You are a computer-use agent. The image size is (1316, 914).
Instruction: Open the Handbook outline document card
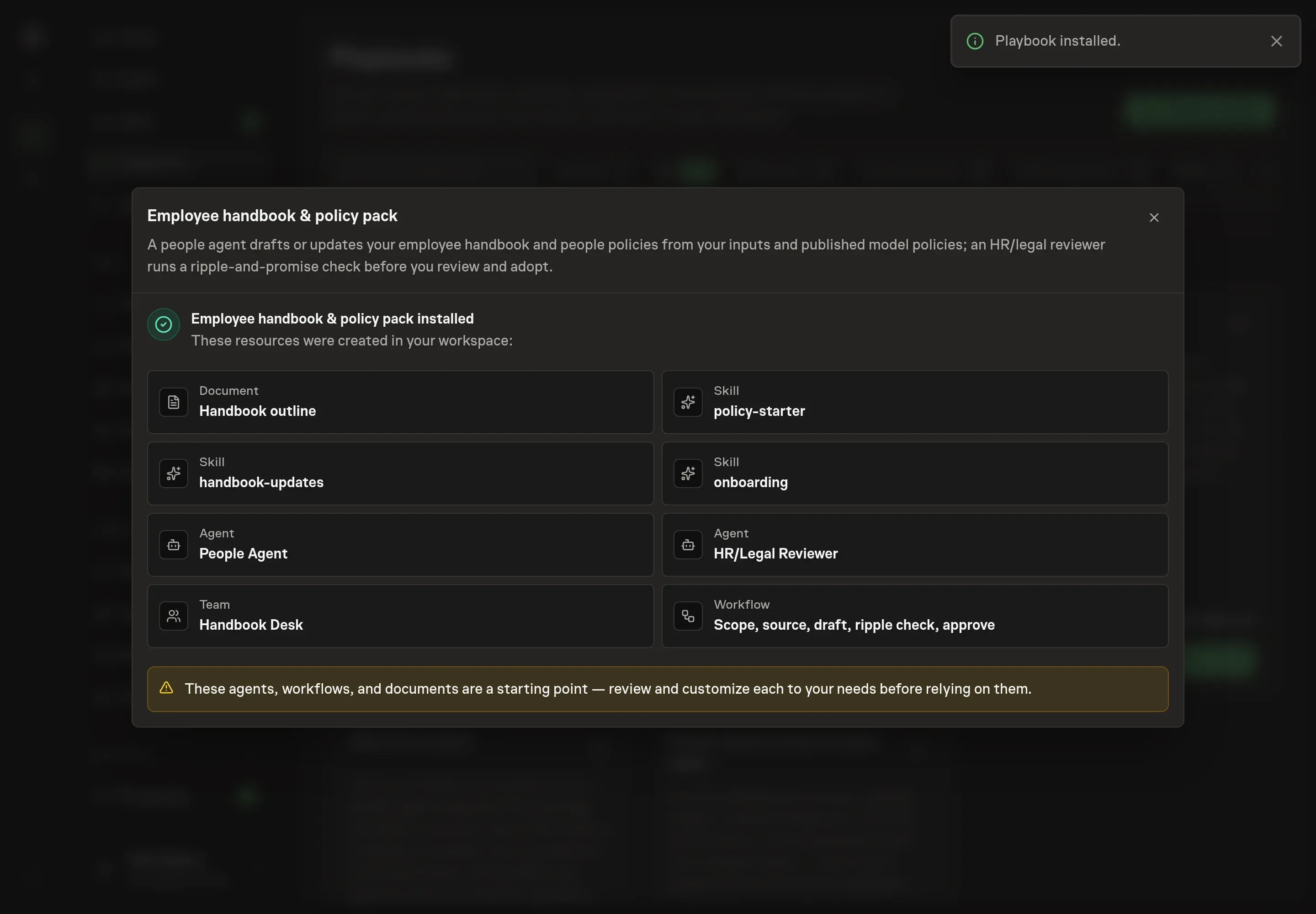[400, 402]
